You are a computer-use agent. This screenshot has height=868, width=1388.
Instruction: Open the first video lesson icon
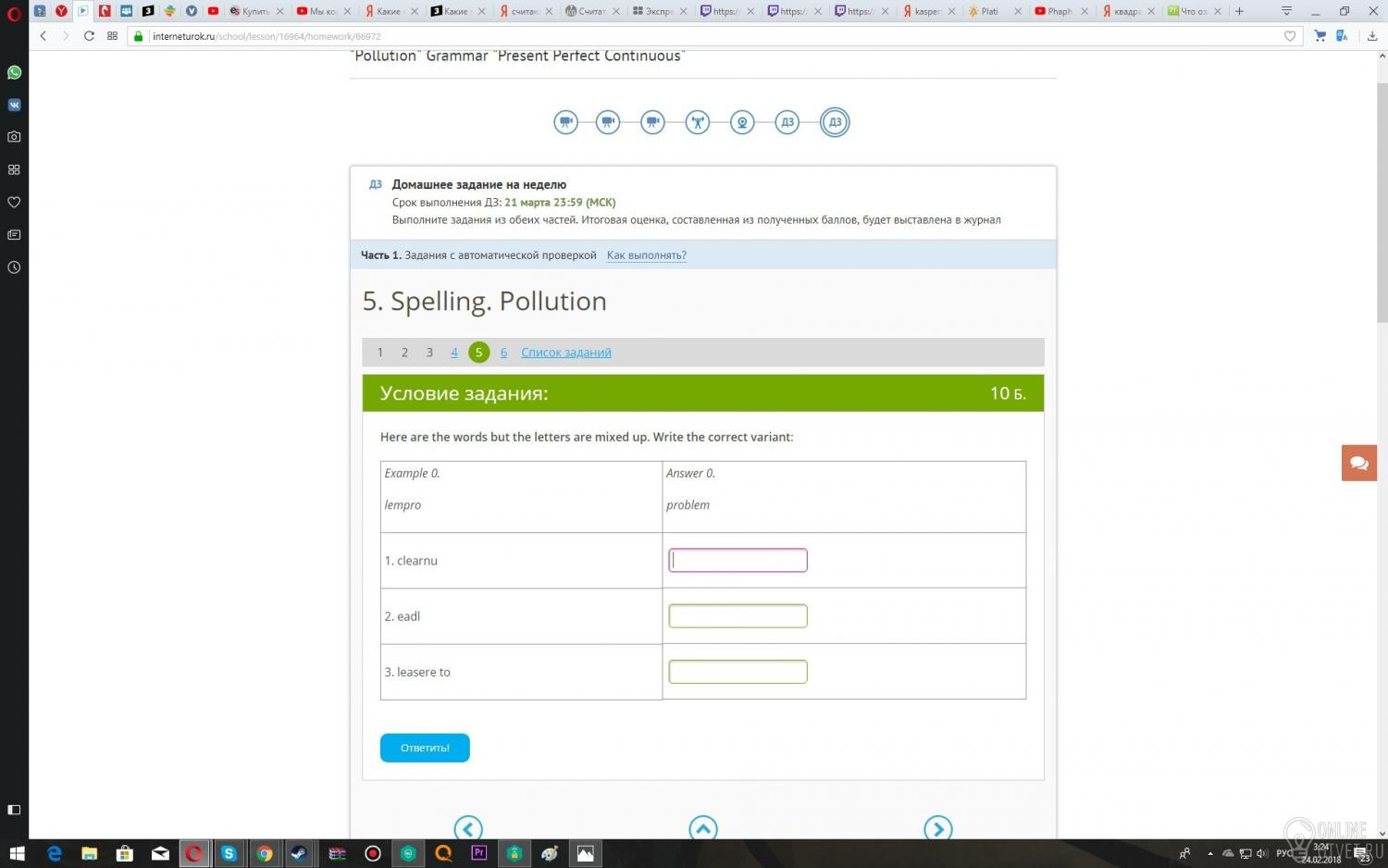566,122
